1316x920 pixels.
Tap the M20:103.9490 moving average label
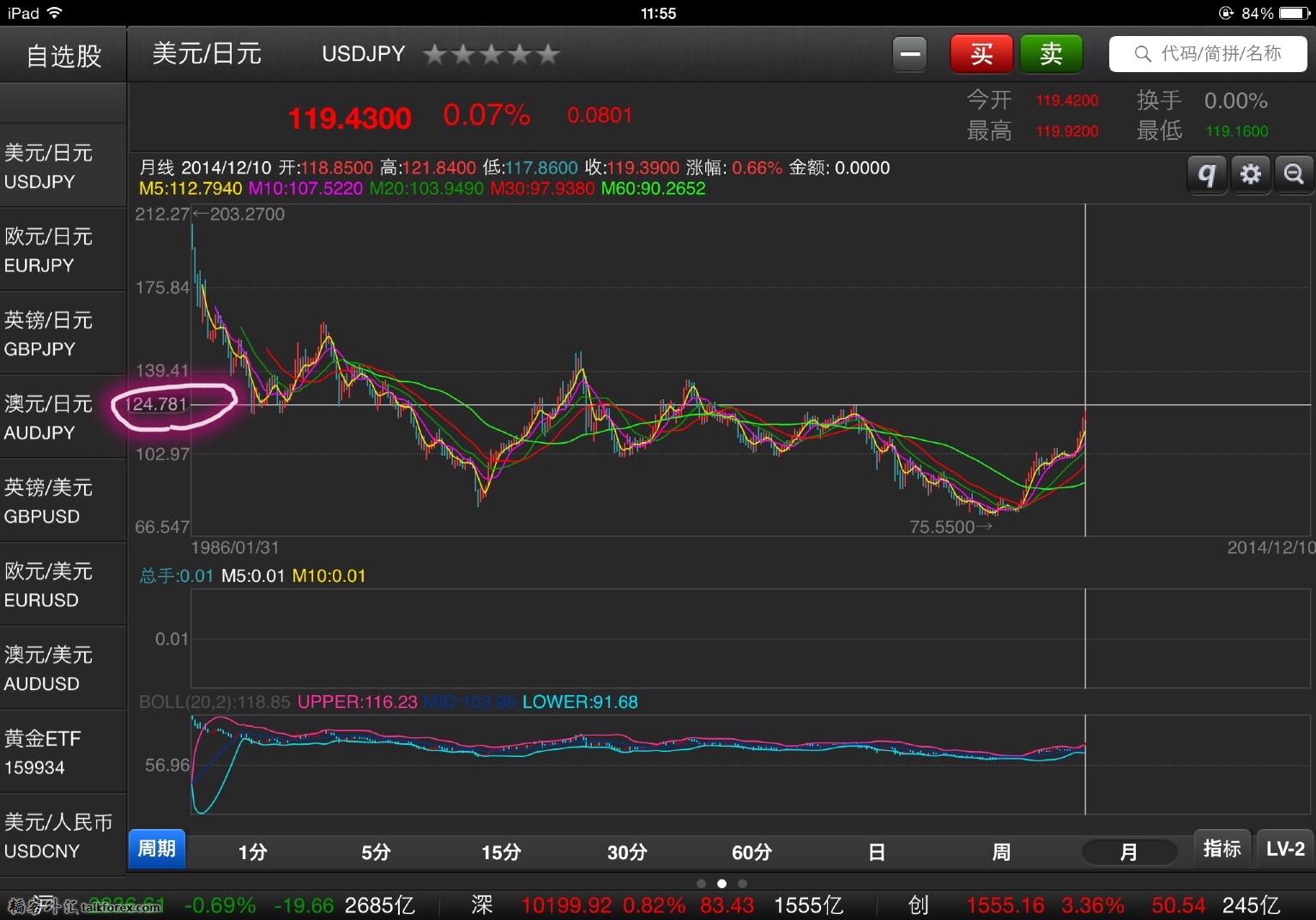[x=426, y=188]
